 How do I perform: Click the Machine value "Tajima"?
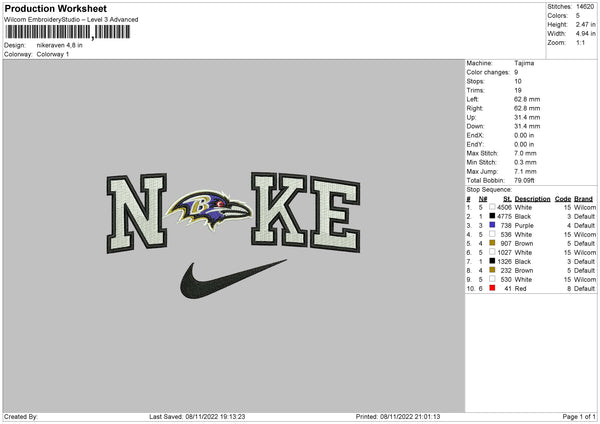(x=524, y=63)
